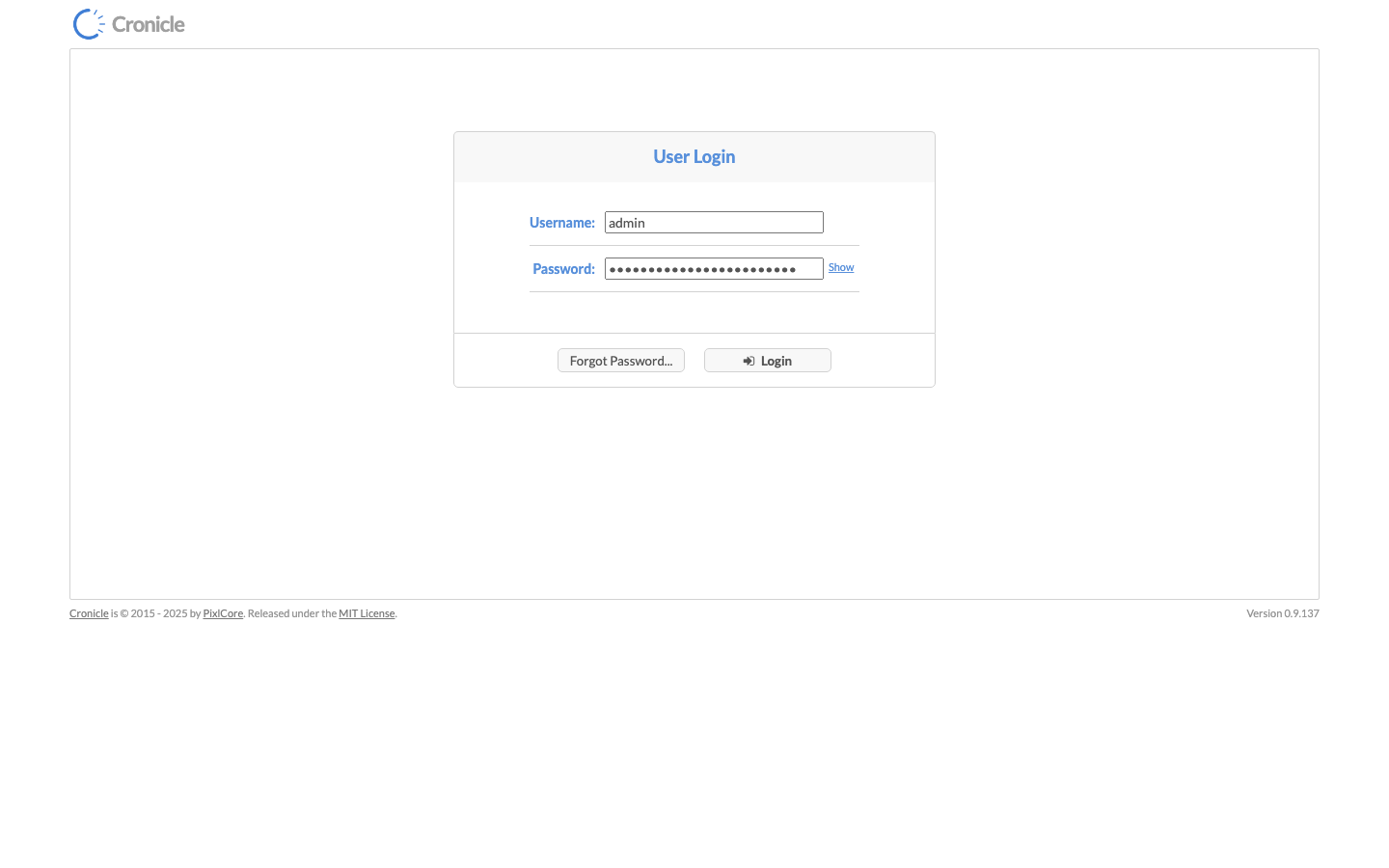The image size is (1389, 868).
Task: Click the Login button
Action: 768,361
